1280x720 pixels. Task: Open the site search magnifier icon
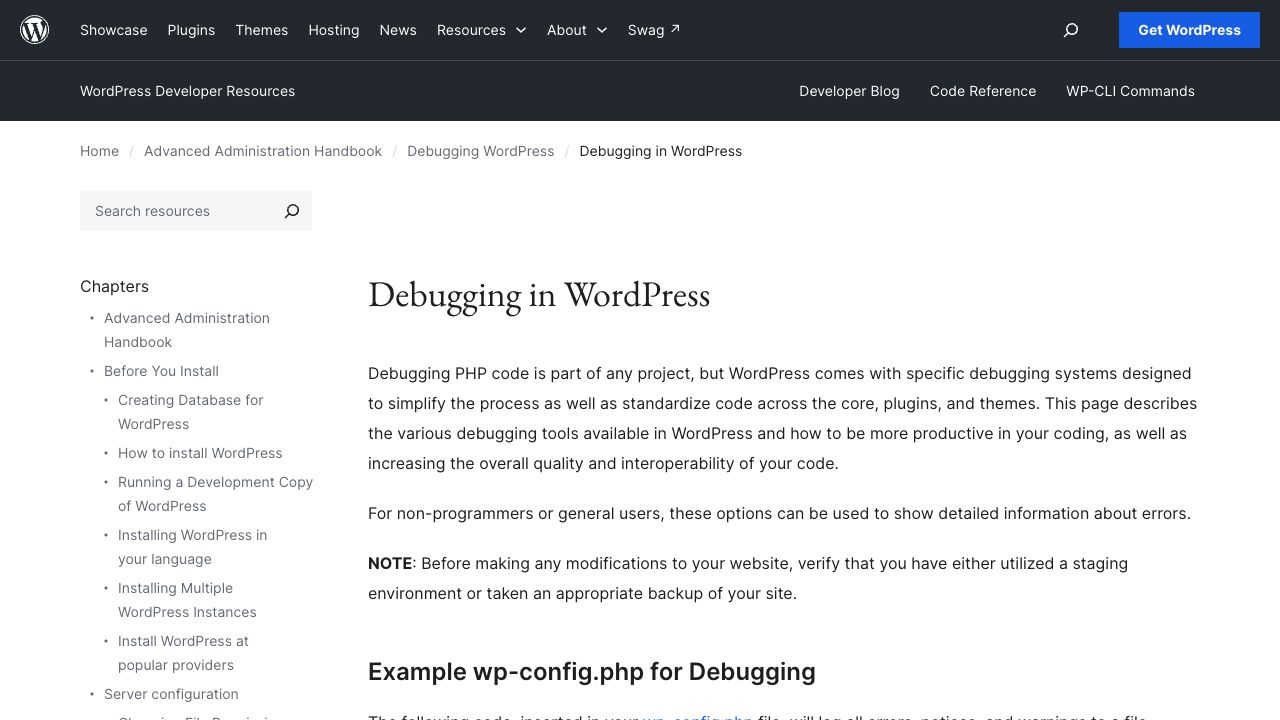click(x=1071, y=30)
